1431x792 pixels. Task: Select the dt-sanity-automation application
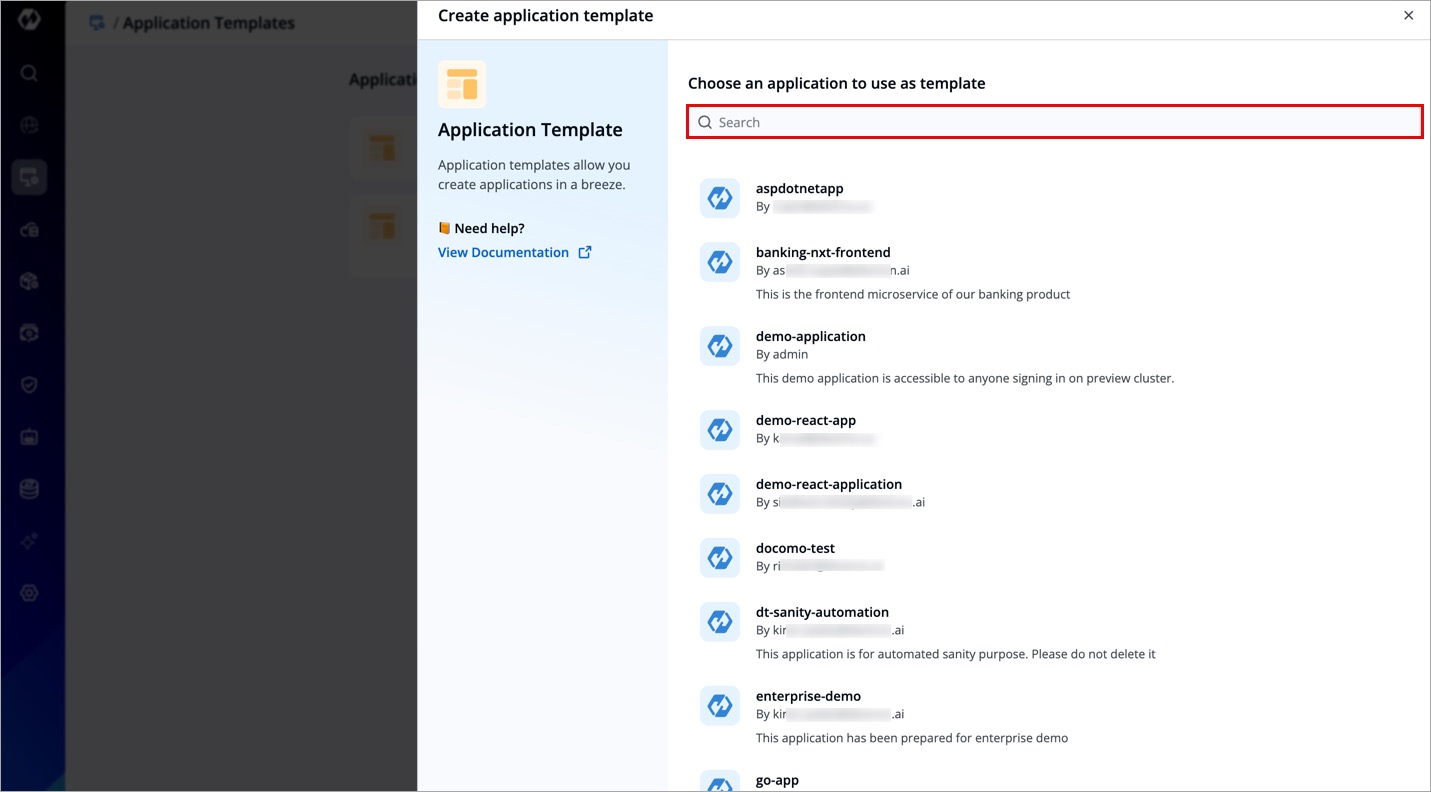click(x=821, y=613)
